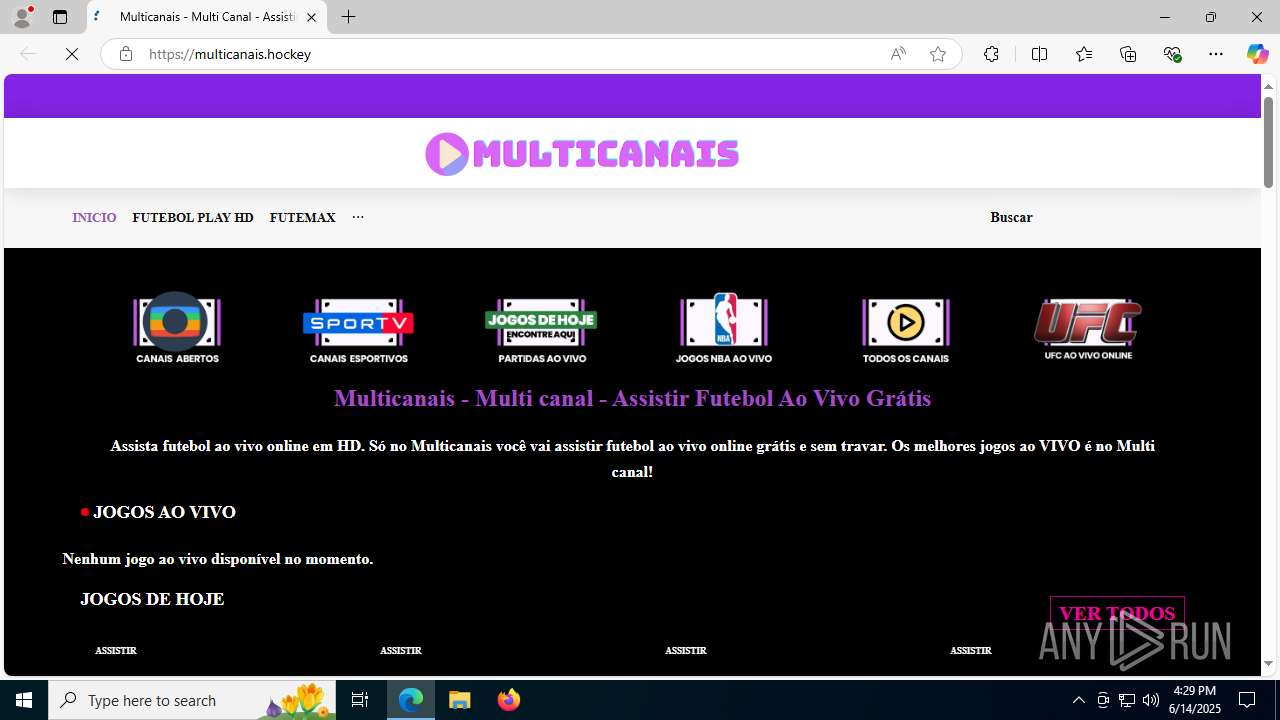Open File Explorer from taskbar
Image resolution: width=1280 pixels, height=720 pixels.
(460, 700)
